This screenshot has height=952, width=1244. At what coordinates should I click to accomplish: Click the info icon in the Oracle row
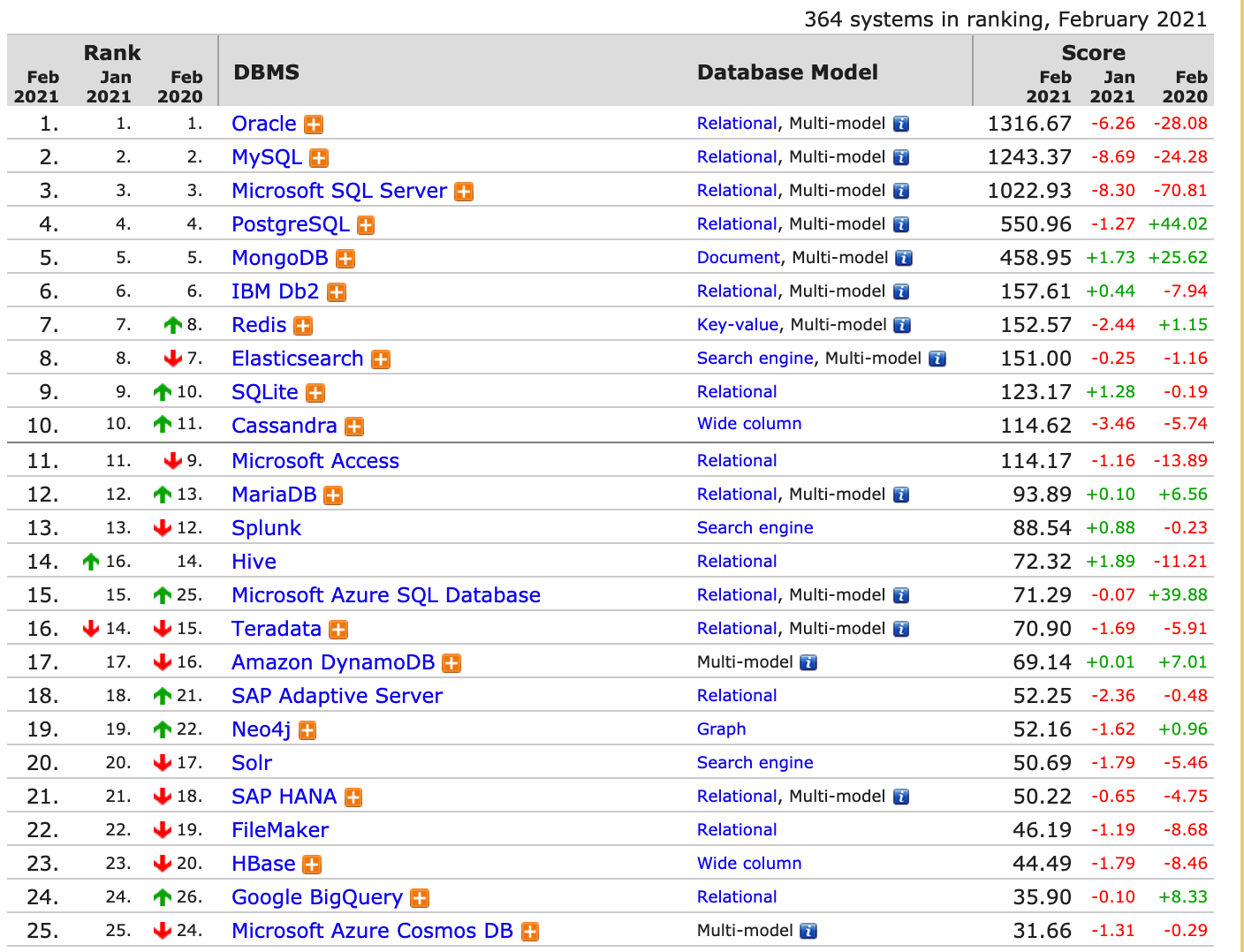coord(901,124)
